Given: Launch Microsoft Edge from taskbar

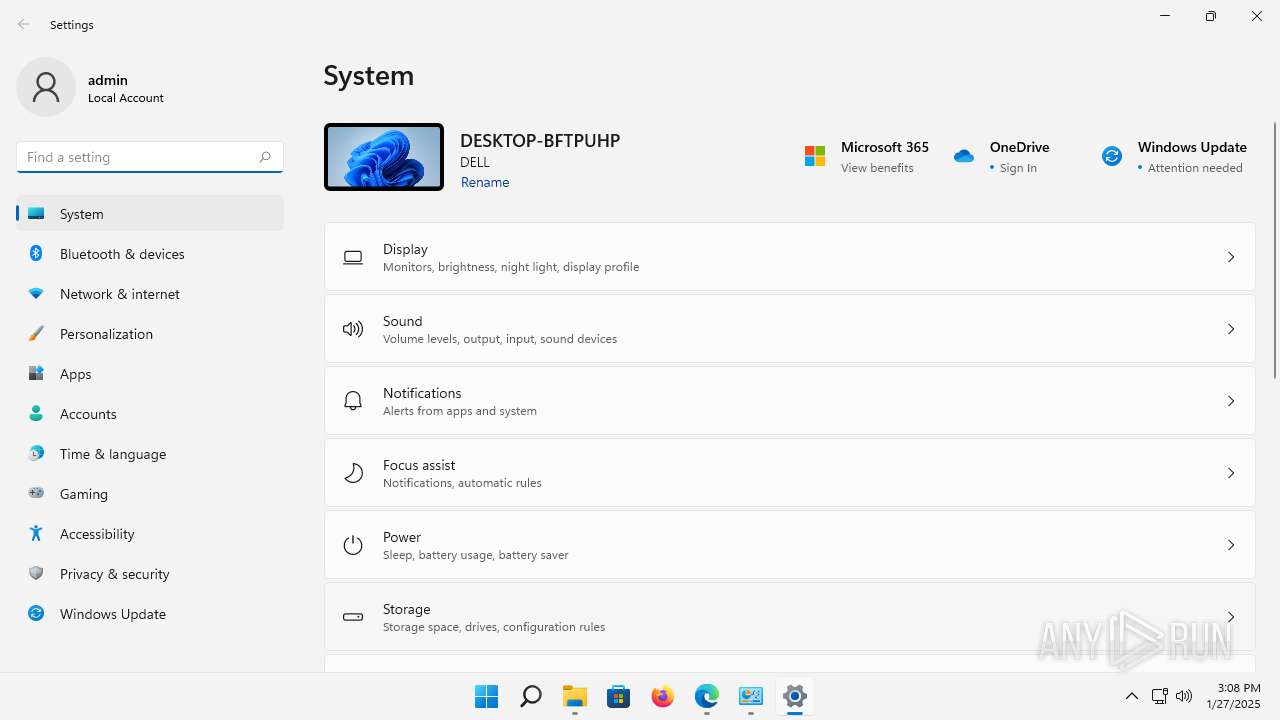Looking at the screenshot, I should [707, 696].
